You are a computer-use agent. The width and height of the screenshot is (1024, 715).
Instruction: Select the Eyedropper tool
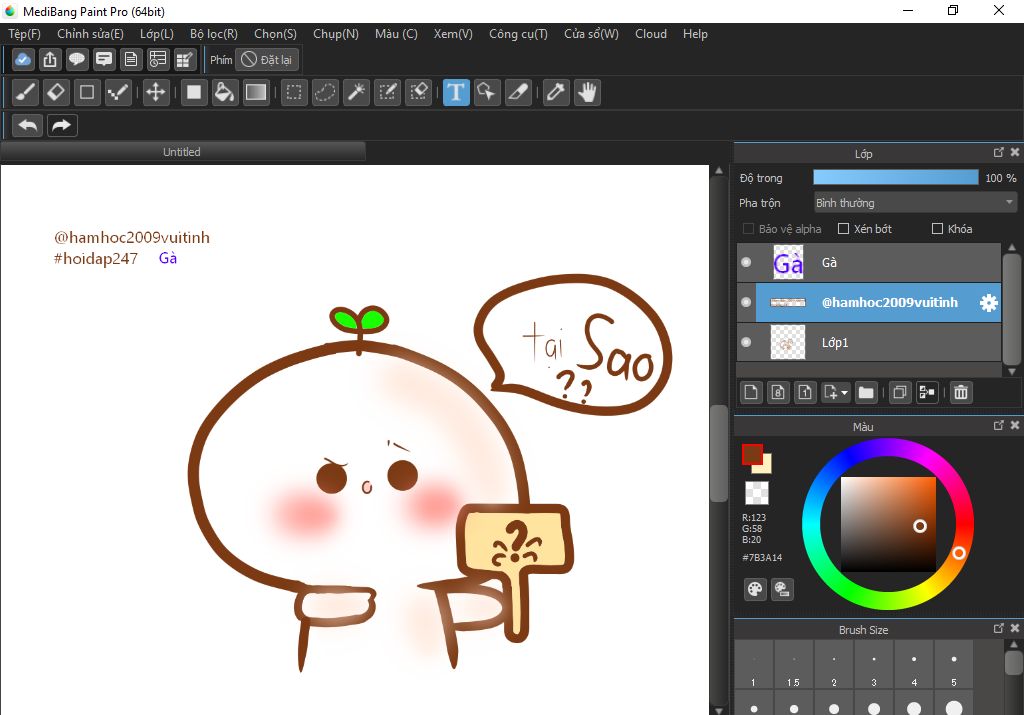click(x=556, y=92)
